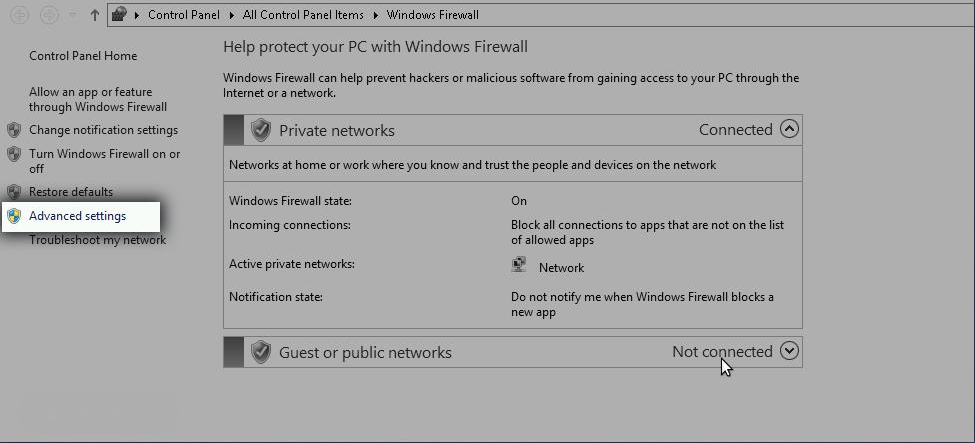Image resolution: width=975 pixels, height=443 pixels.
Task: Click the Control Panel icon in the address bar
Action: [x=119, y=14]
